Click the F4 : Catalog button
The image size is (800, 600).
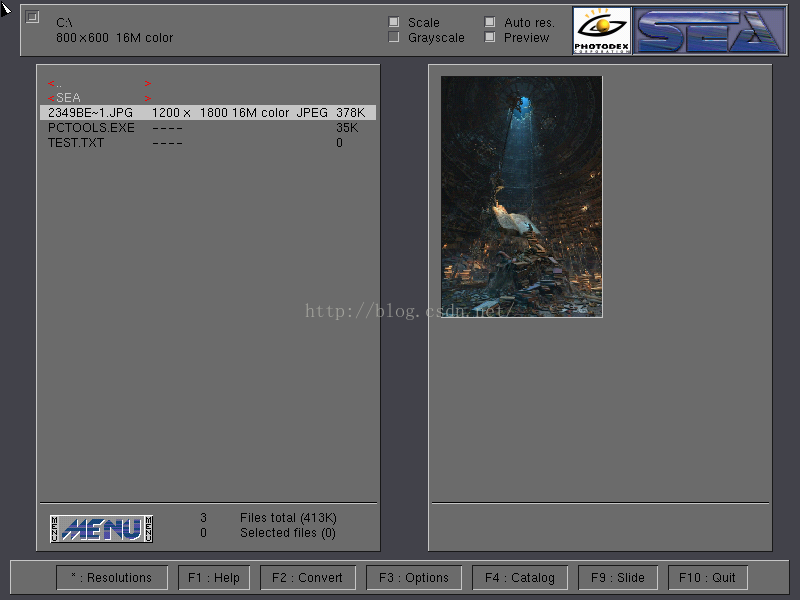pyautogui.click(x=520, y=578)
